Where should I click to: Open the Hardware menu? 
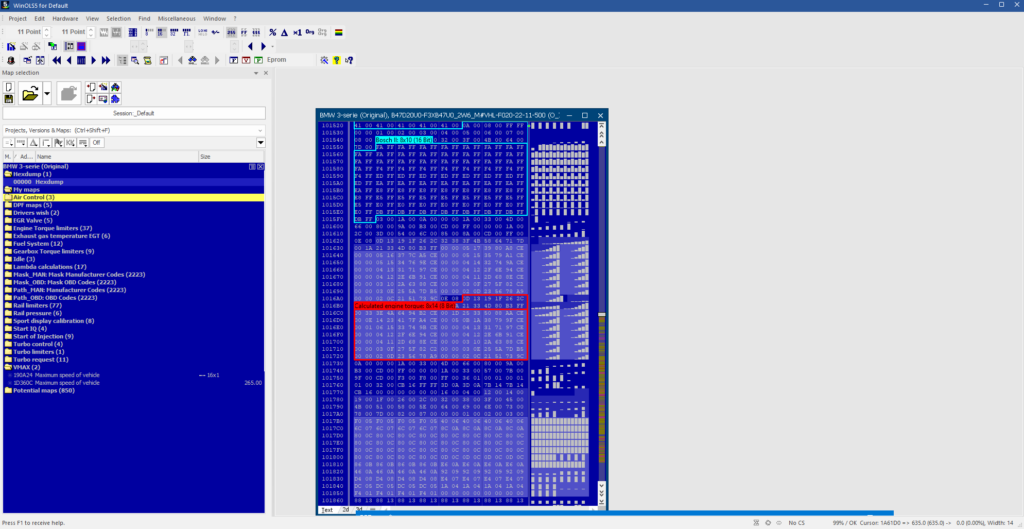65,18
